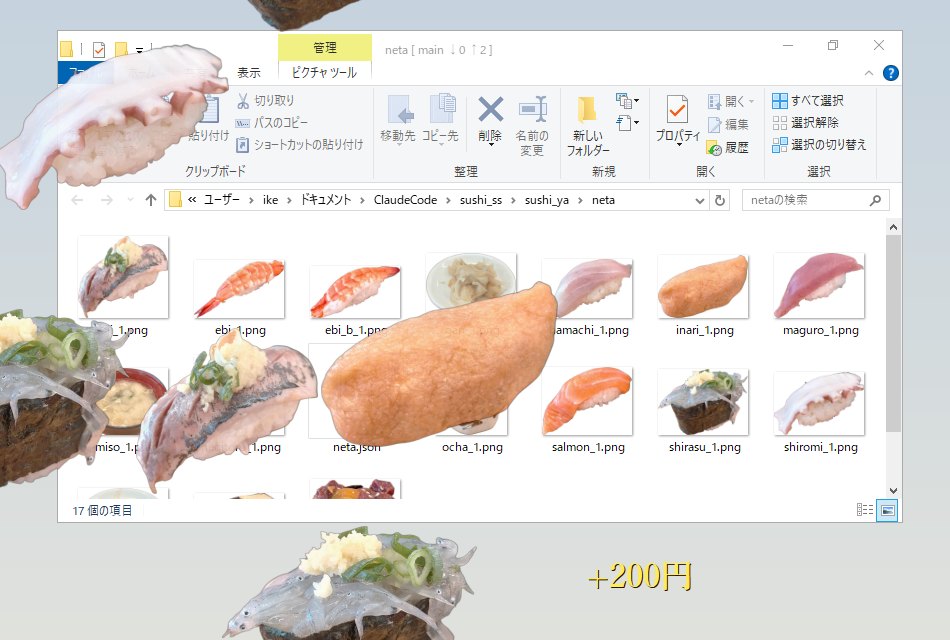Expand the address bar history dropdown

pyautogui.click(x=700, y=200)
